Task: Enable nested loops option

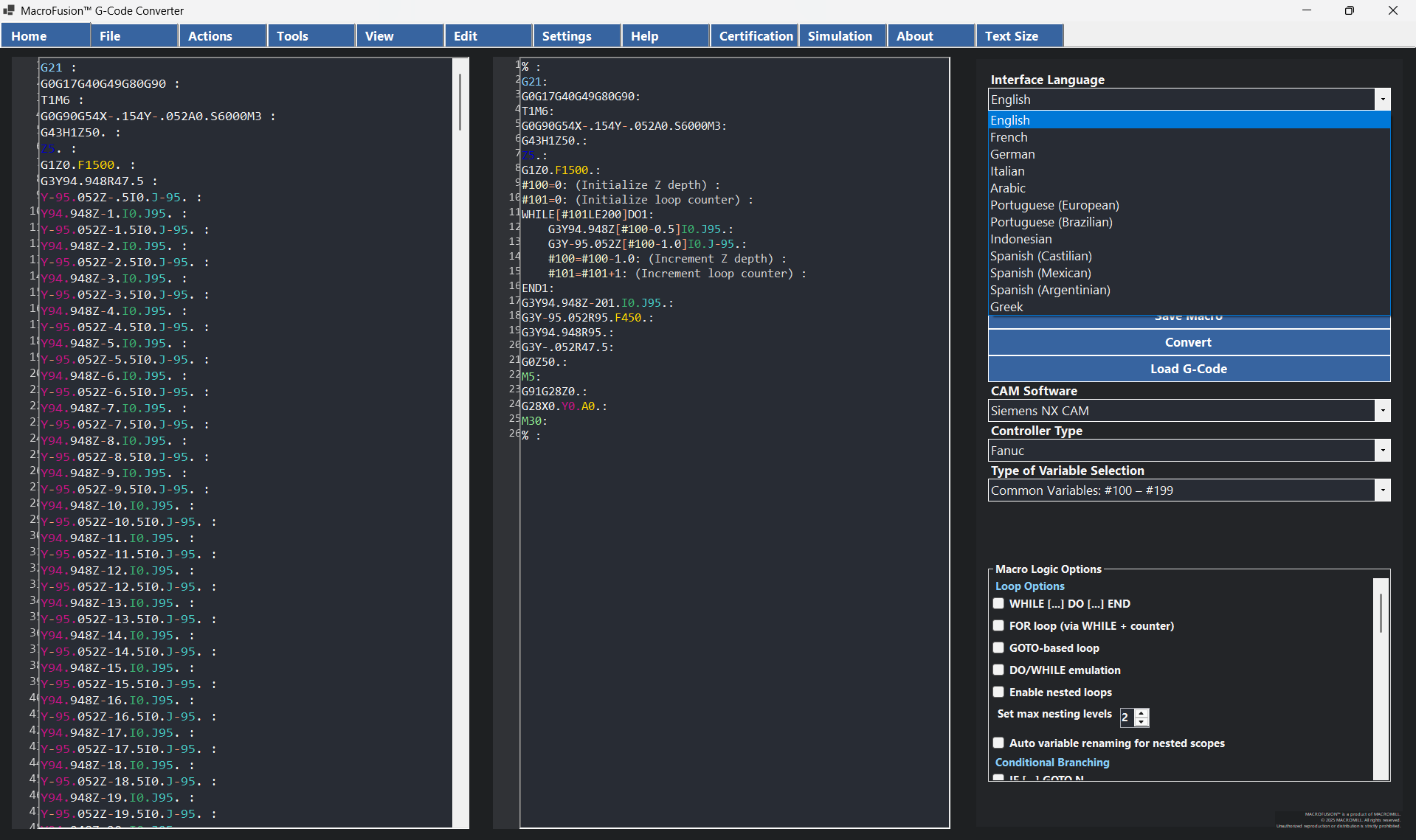Action: point(998,692)
